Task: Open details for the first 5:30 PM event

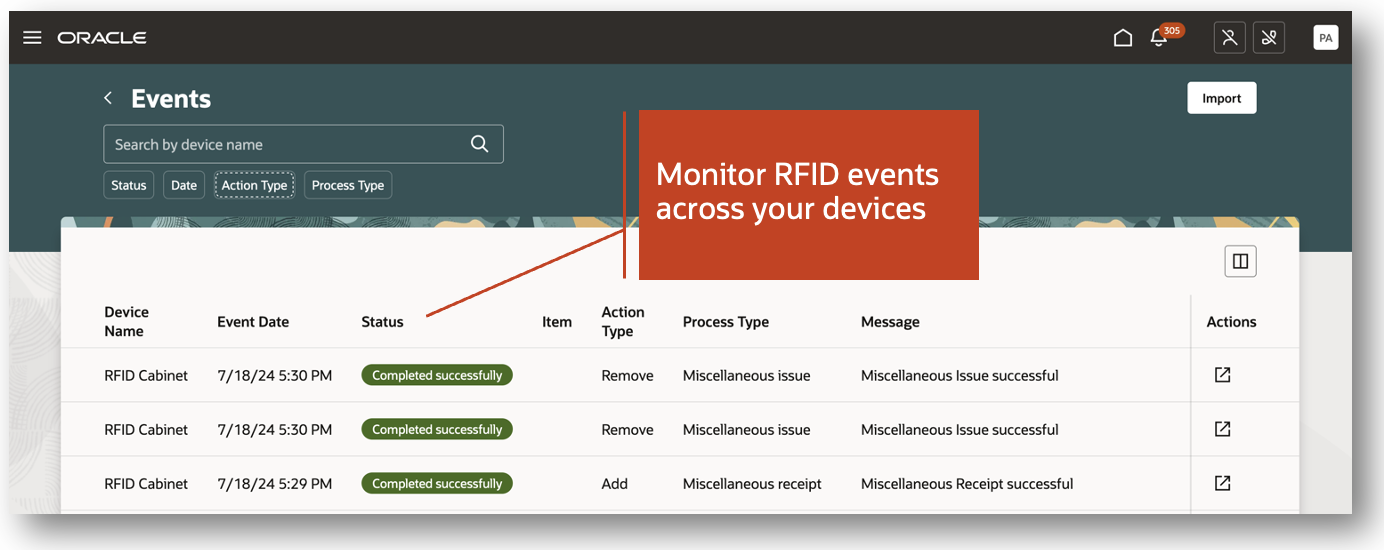Action: click(1222, 375)
